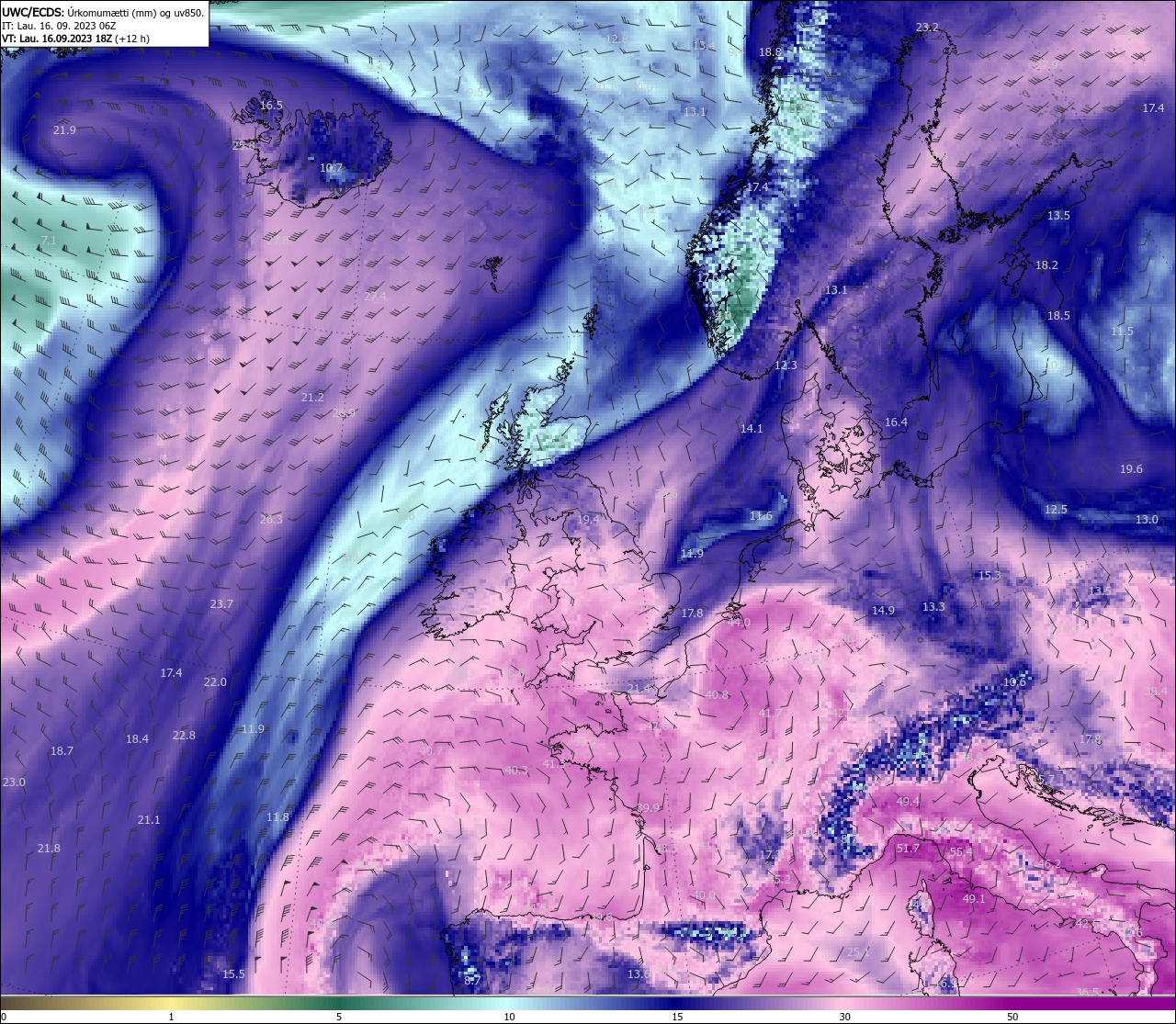Click the 19.6 map value
This screenshot has height=1024, width=1176.
click(x=1131, y=469)
